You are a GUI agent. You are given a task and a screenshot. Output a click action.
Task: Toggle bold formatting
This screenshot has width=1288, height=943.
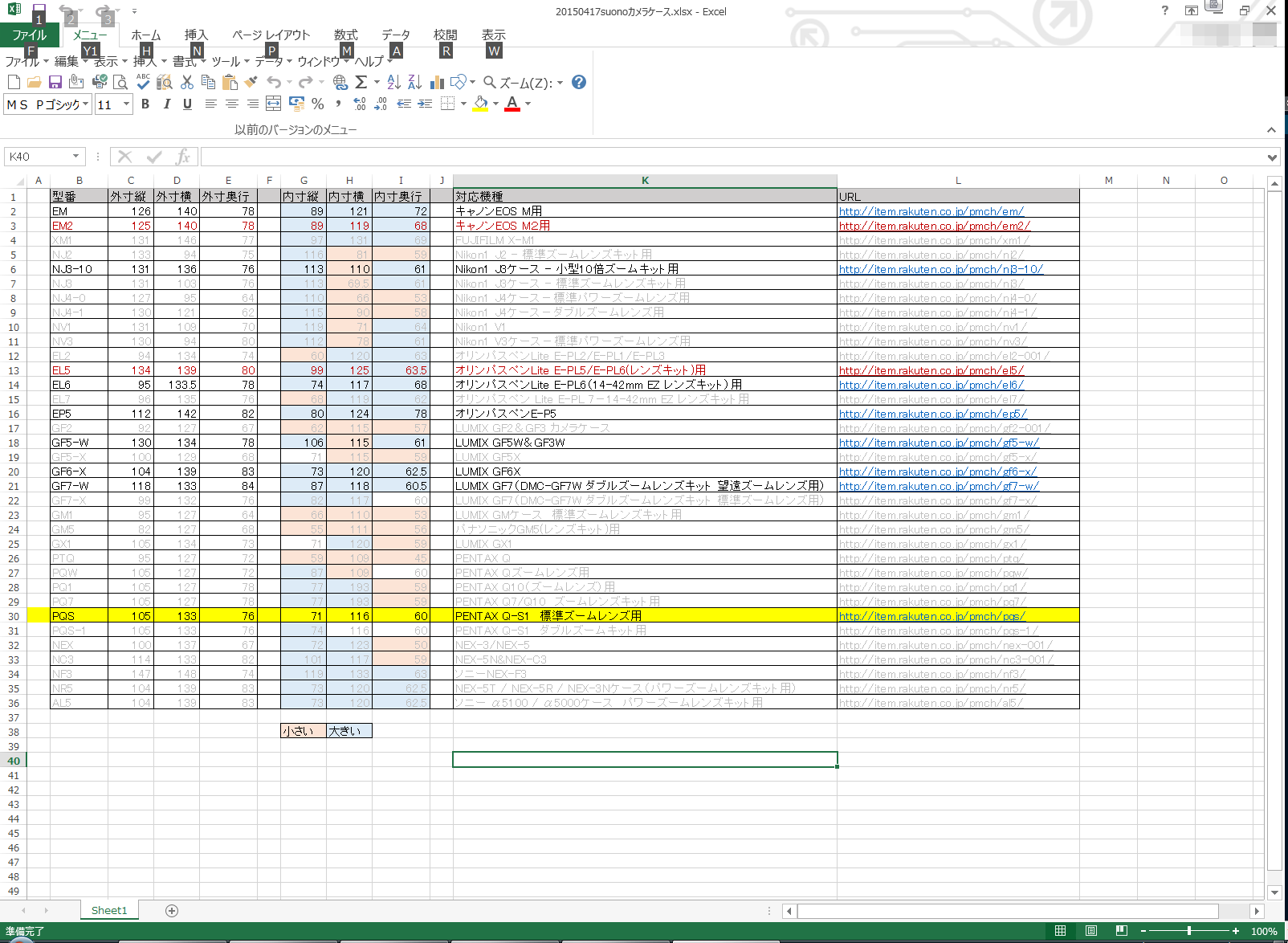tap(145, 104)
